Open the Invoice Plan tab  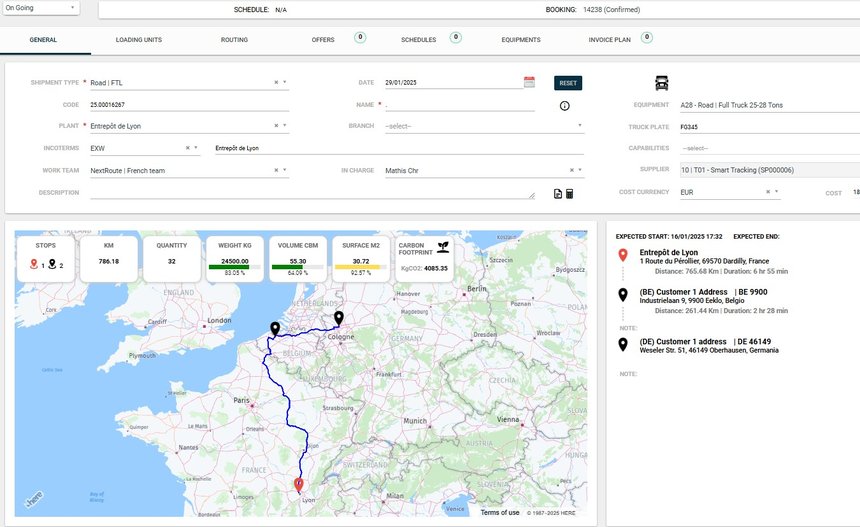609,39
